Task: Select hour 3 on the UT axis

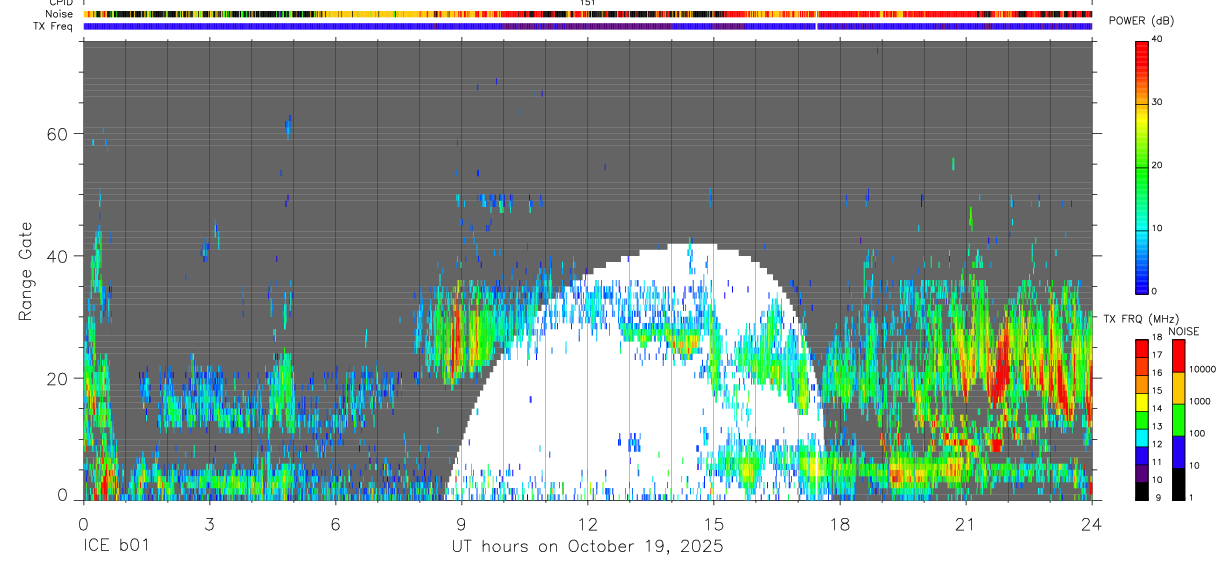Action: 209,523
